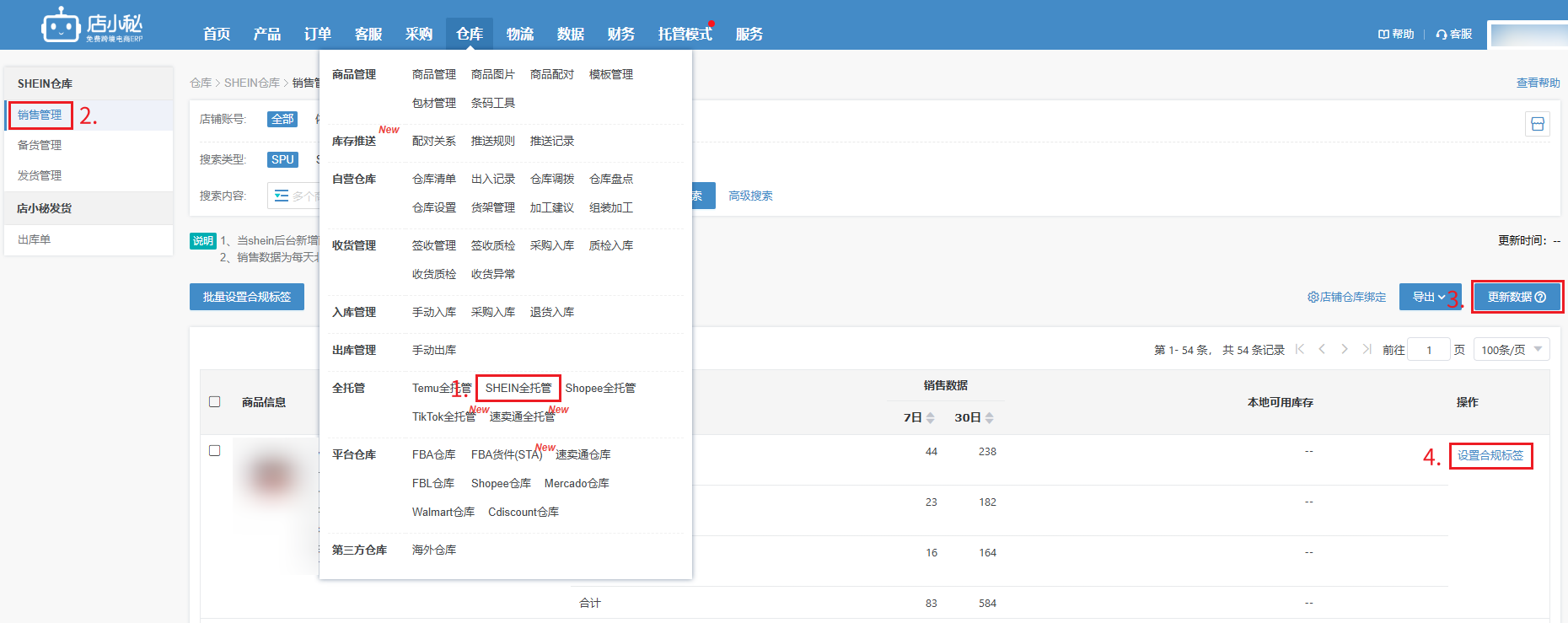Select 出库单 in left sidebar
Screen dimensions: 1568x623
click(34, 239)
